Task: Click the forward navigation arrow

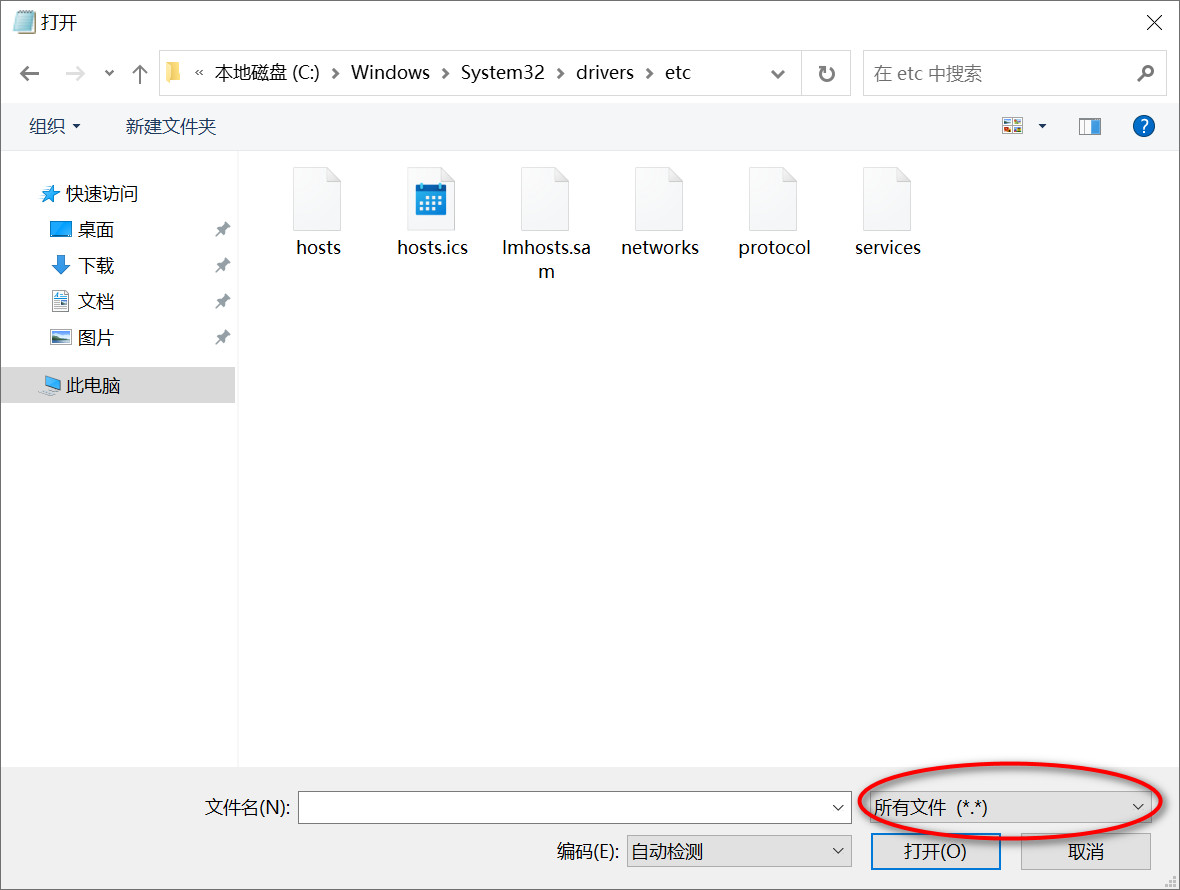Action: 75,73
